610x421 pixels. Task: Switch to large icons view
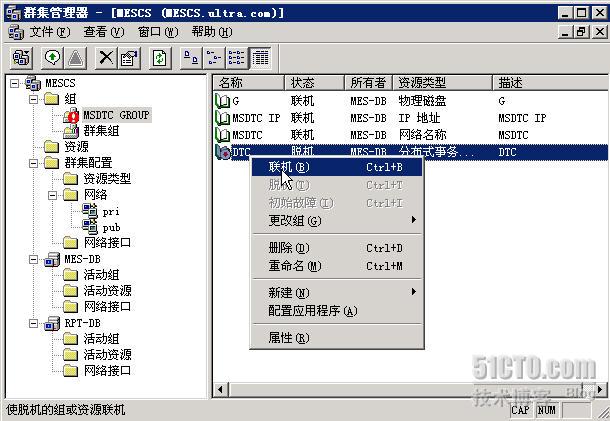[191, 58]
